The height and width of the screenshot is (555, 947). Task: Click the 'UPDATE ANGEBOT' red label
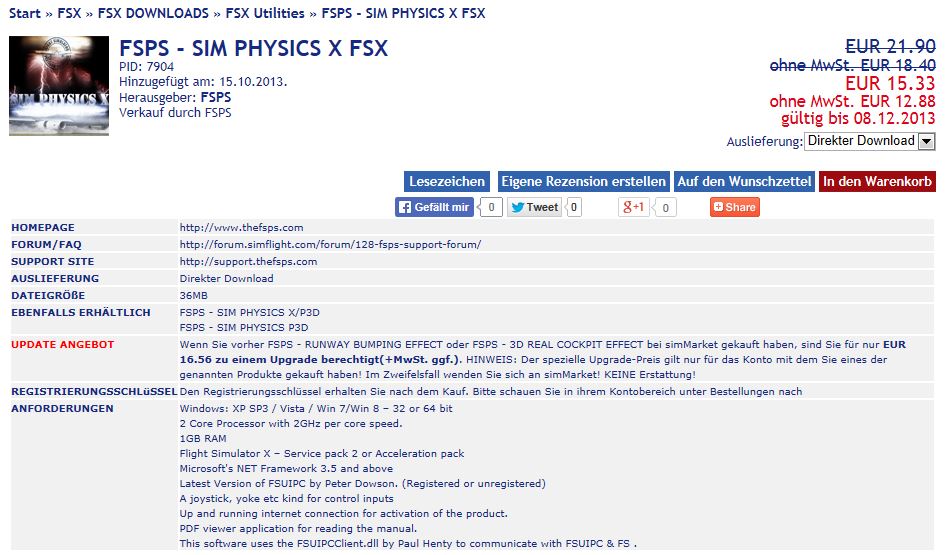(x=63, y=344)
